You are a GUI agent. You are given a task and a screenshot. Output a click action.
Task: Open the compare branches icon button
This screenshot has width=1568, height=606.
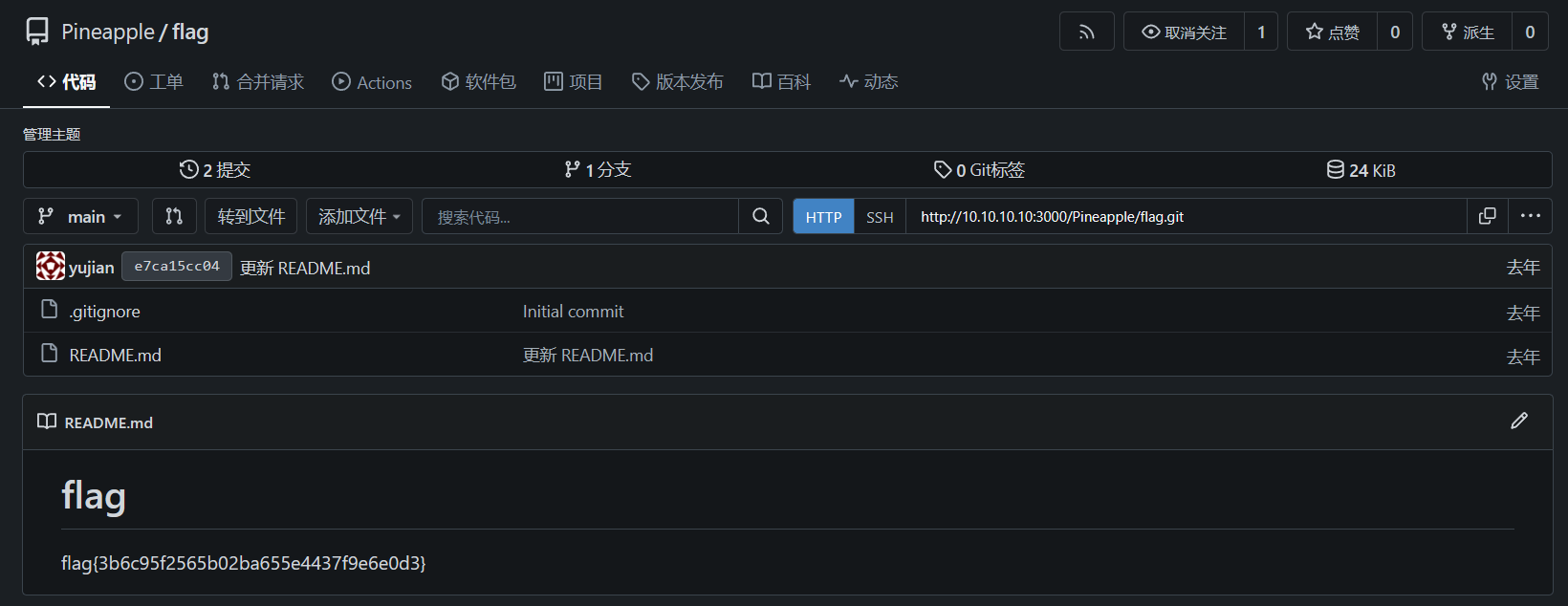(x=174, y=216)
